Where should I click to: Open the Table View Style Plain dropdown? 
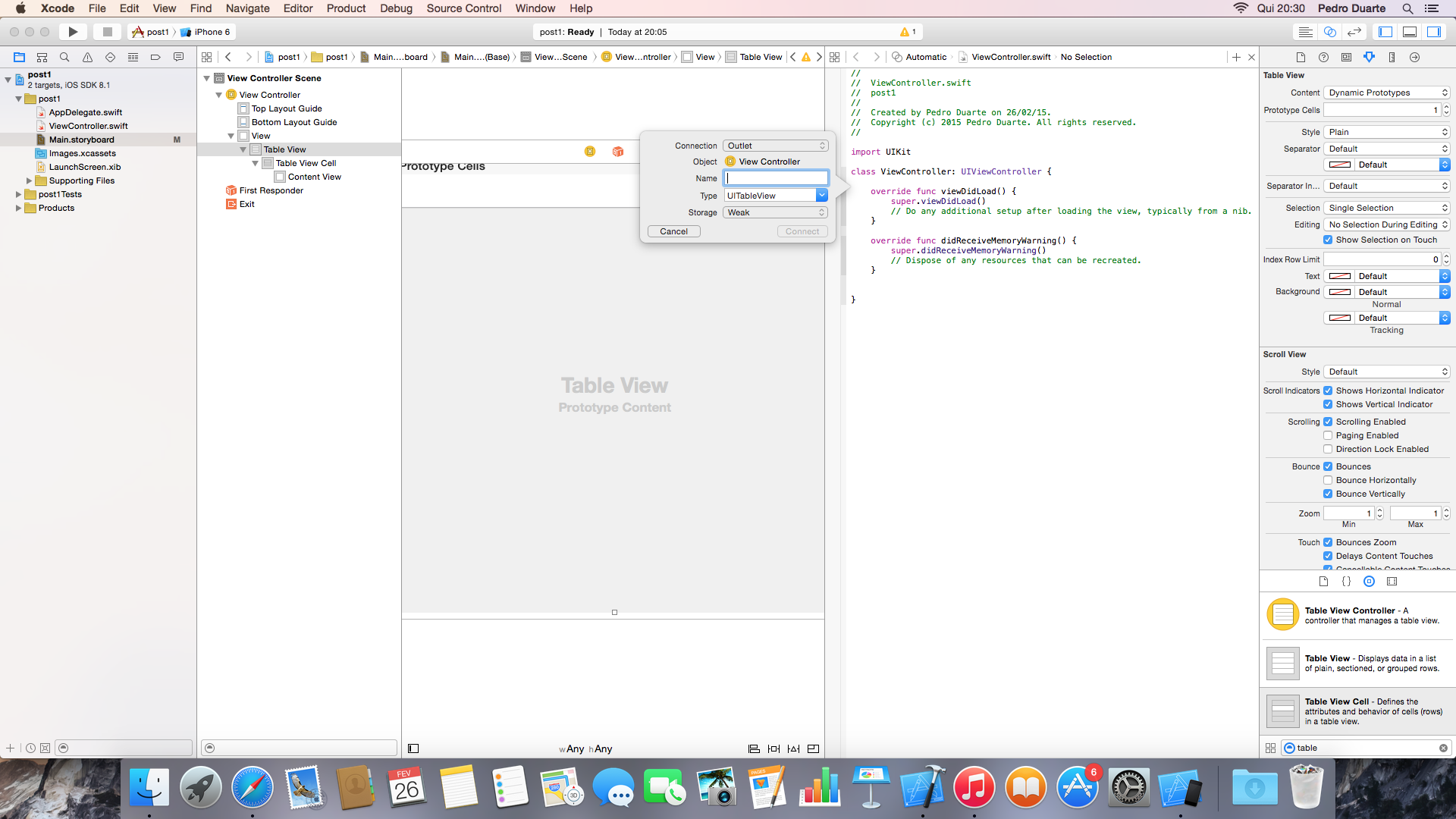click(x=1387, y=132)
